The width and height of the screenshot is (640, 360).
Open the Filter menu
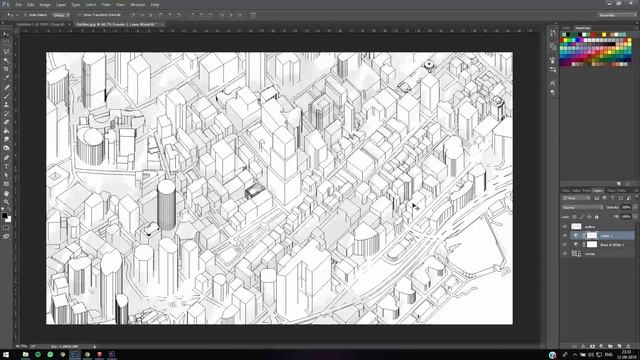pos(106,4)
